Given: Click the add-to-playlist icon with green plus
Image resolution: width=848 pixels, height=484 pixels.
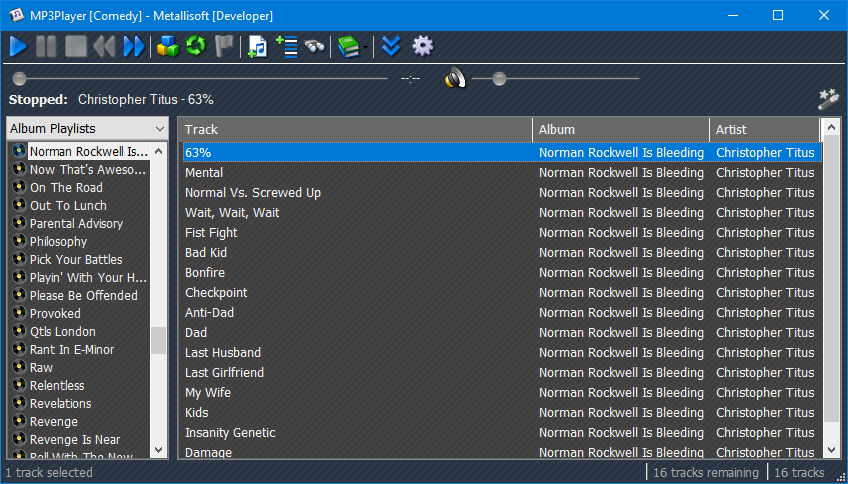Looking at the screenshot, I should (286, 46).
